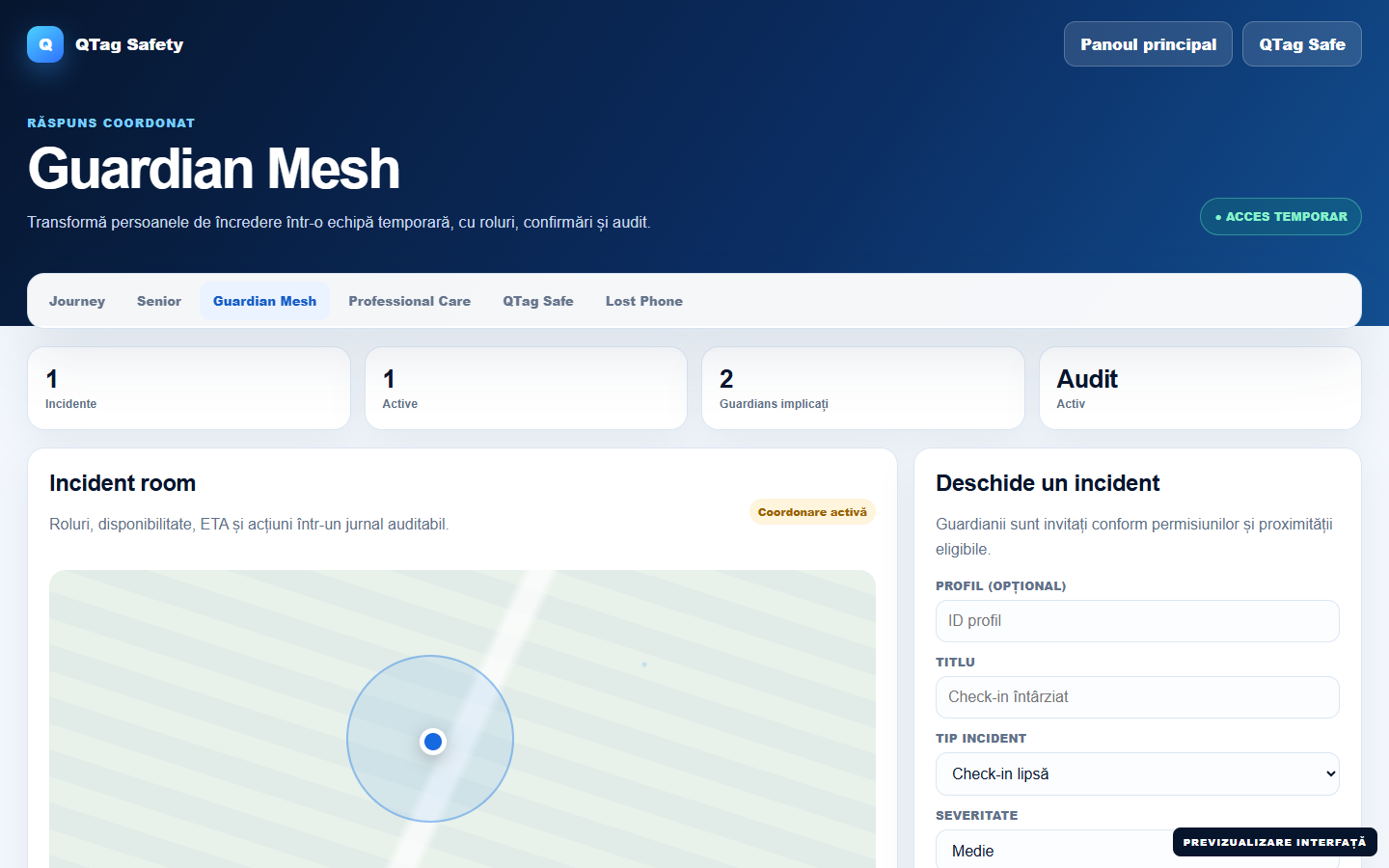Click the RĂSPUNS COORDONAT label

click(x=111, y=122)
